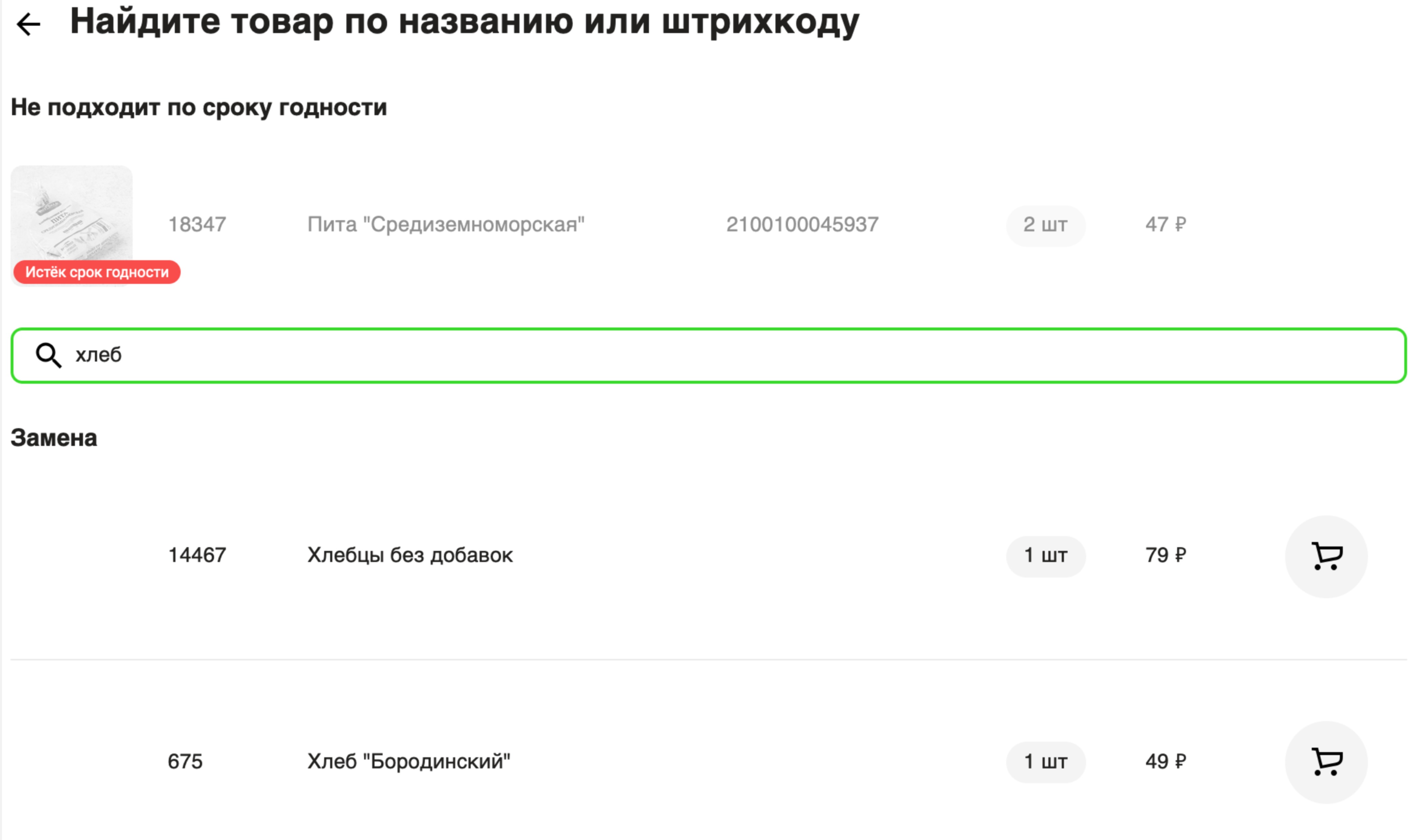Viewport: 1418px width, 840px height.
Task: Click the red "Истёк срок годности" badge
Action: [x=97, y=272]
